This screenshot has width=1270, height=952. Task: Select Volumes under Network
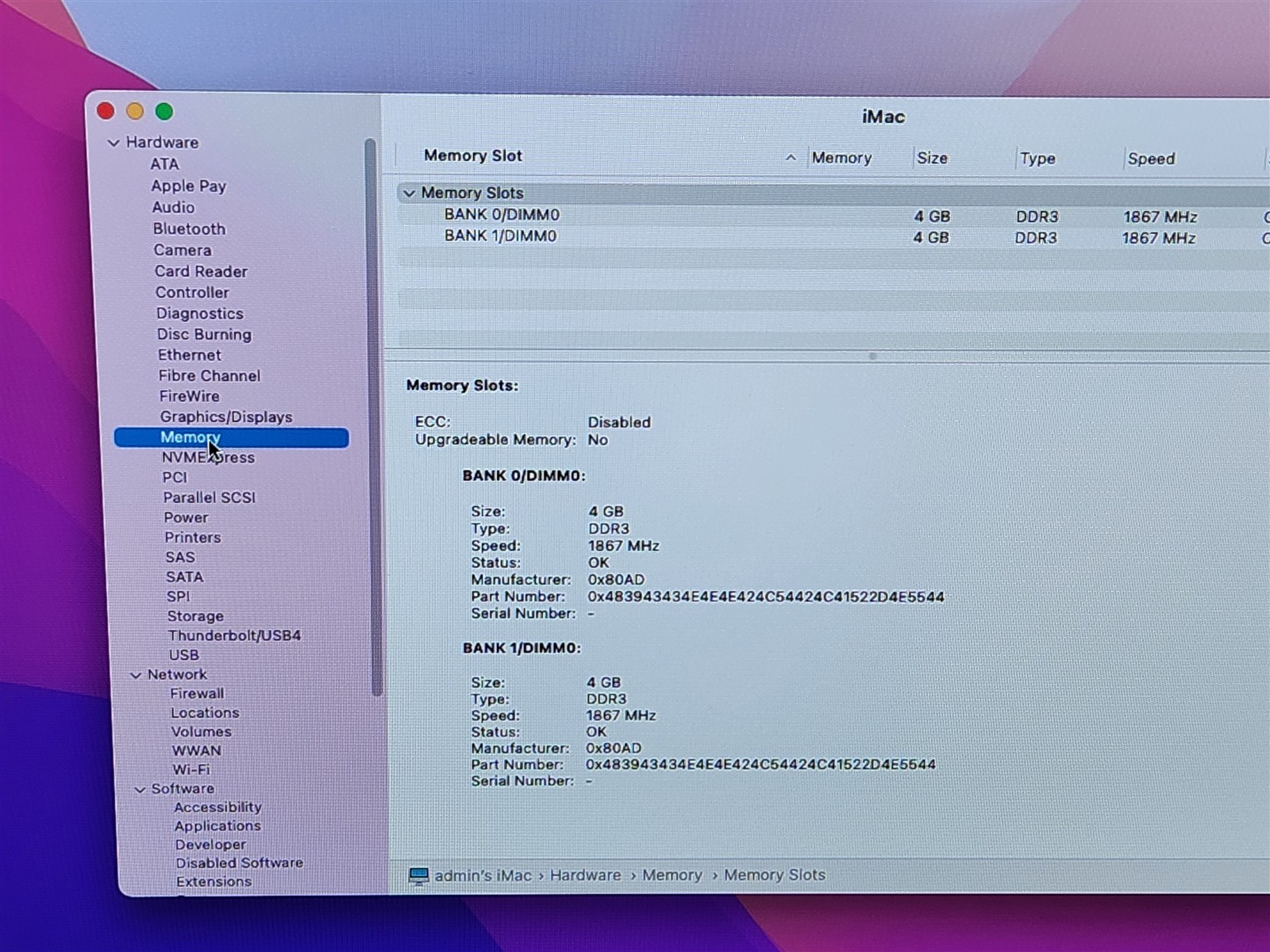(202, 731)
